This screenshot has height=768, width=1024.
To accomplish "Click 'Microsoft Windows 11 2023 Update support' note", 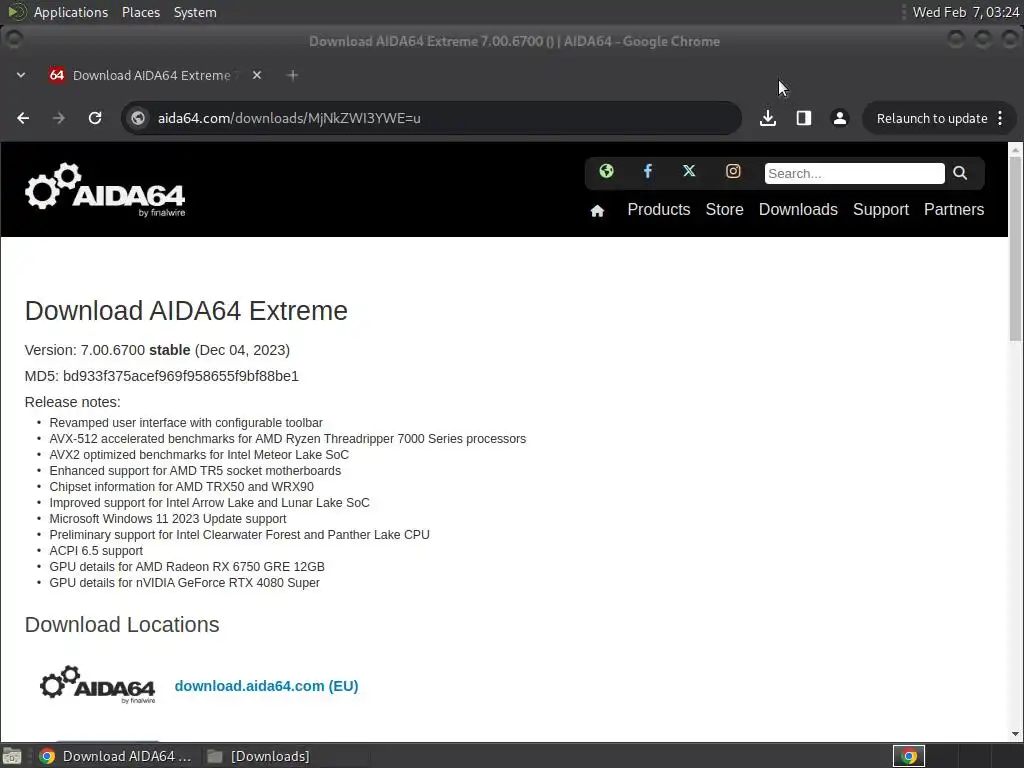I will point(168,519).
